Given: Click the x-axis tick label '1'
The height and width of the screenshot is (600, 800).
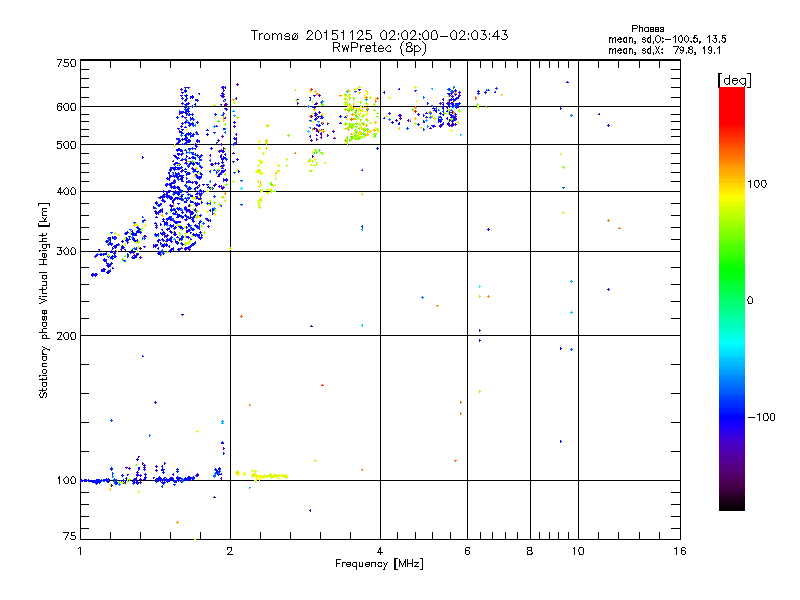Looking at the screenshot, I should [80, 551].
